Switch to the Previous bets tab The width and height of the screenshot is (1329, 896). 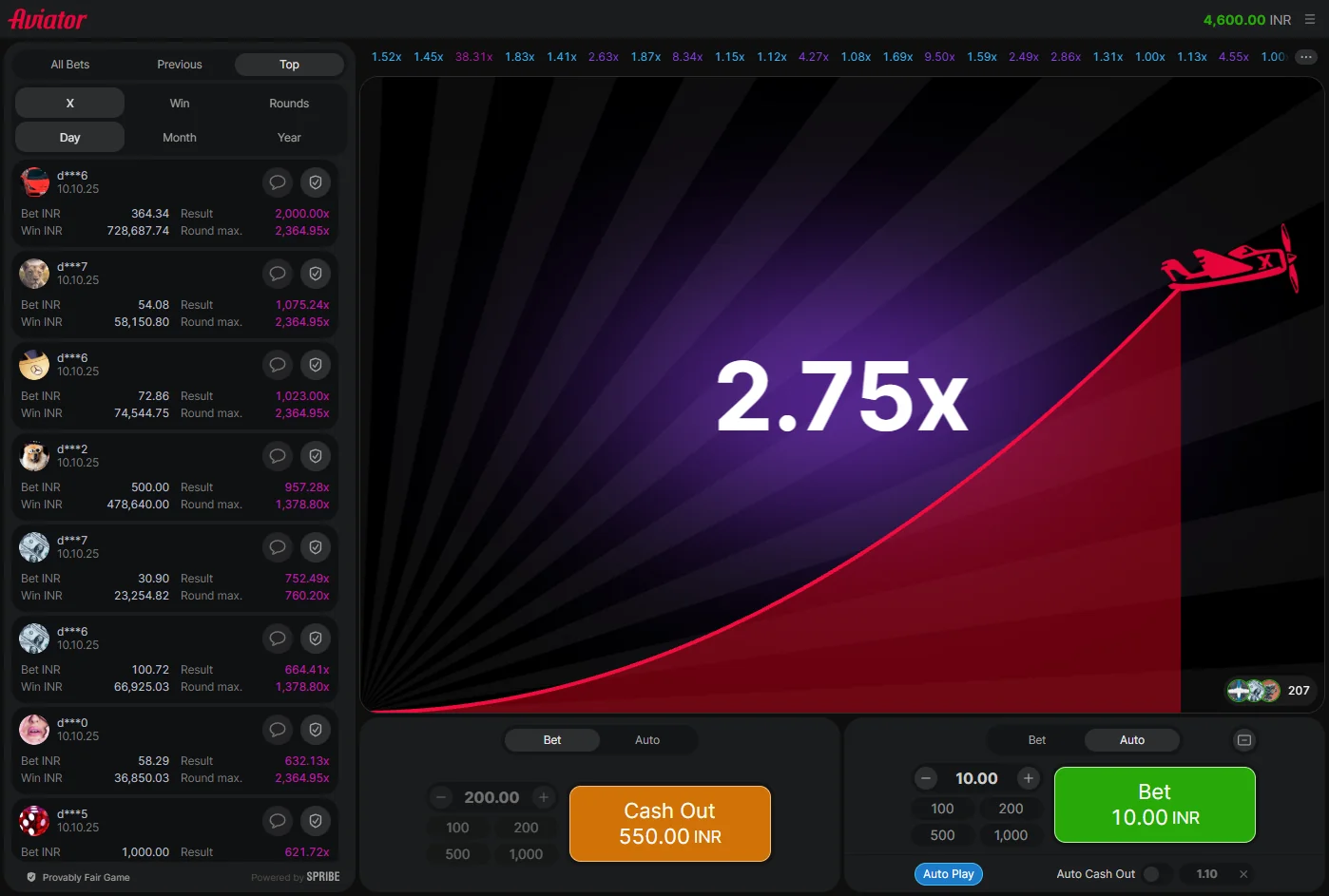pyautogui.click(x=179, y=64)
